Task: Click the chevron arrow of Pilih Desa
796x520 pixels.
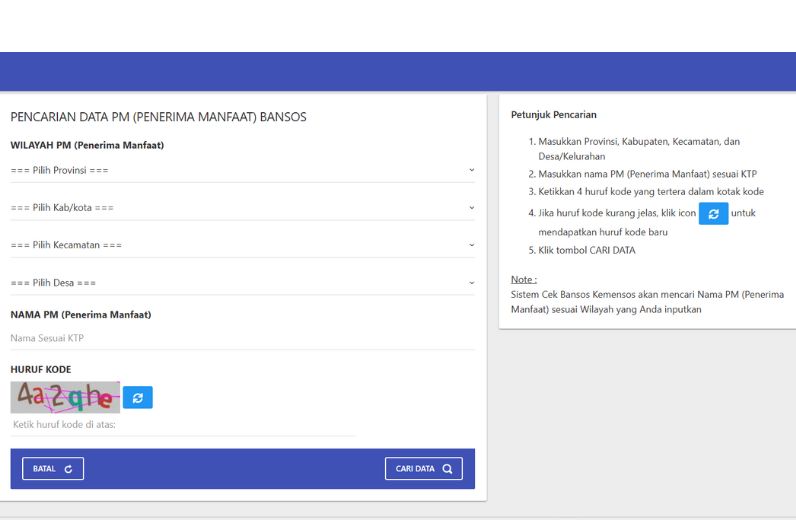Action: [471, 283]
